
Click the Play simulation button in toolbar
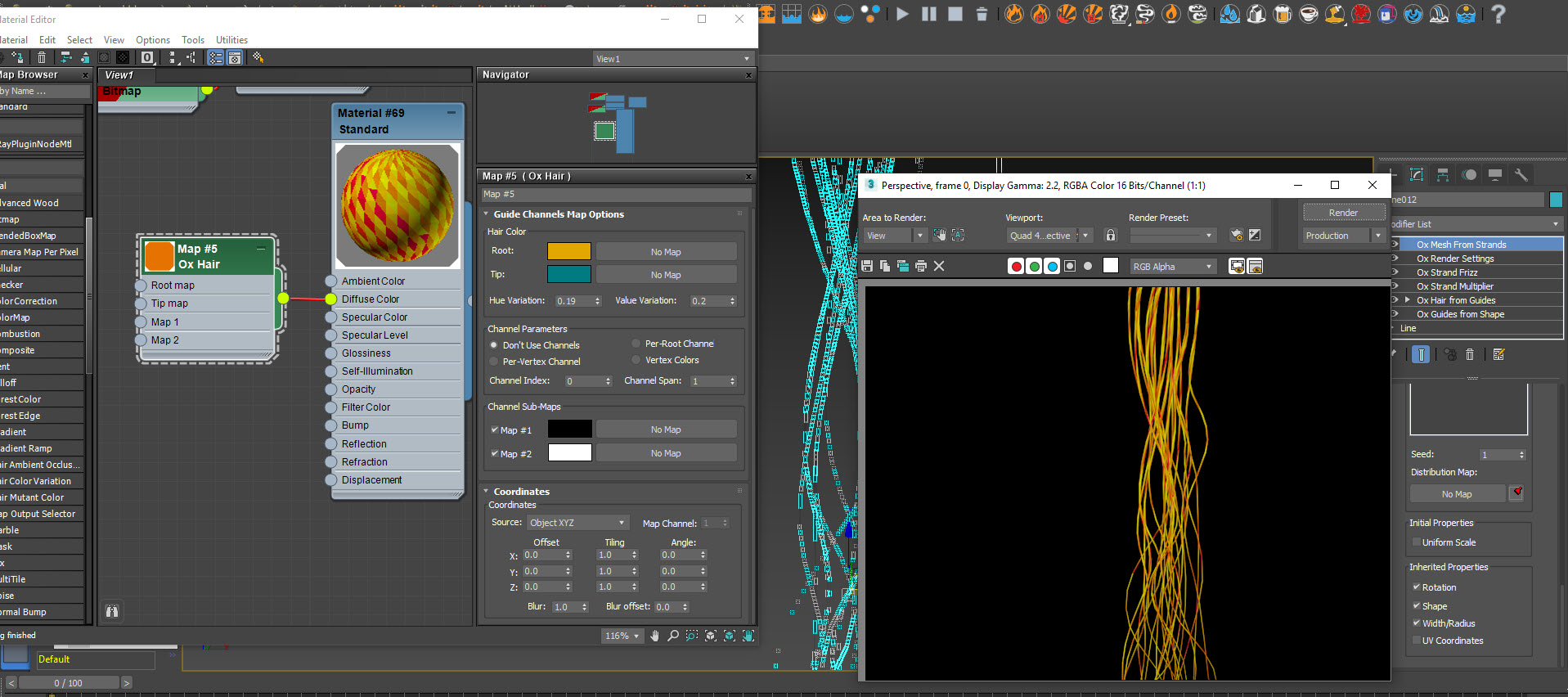pyautogui.click(x=902, y=14)
